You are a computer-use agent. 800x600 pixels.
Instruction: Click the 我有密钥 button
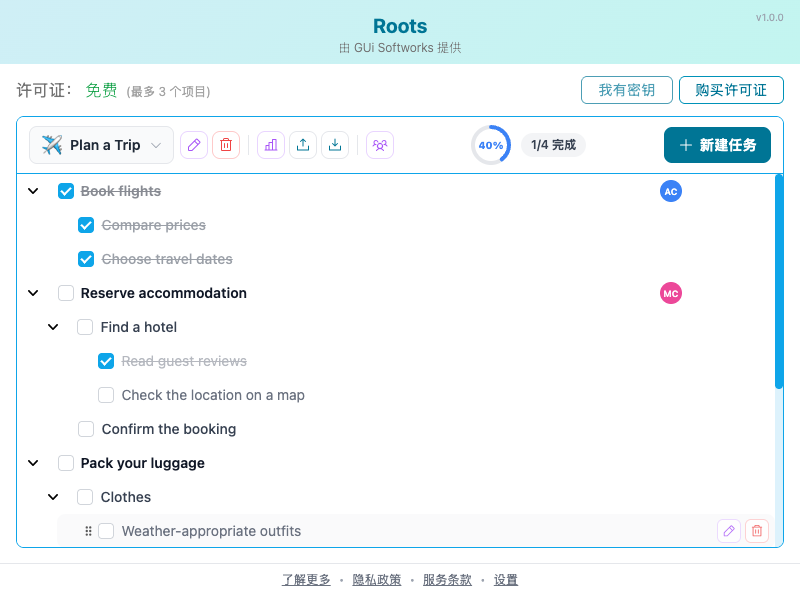627,90
